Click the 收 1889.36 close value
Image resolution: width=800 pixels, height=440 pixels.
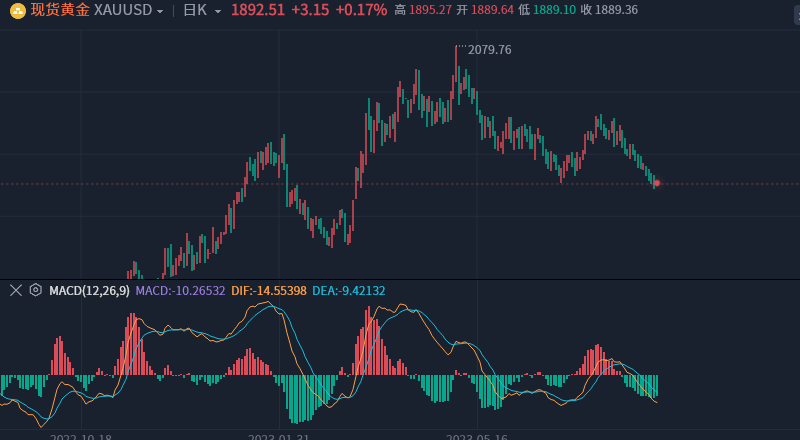[x=609, y=10]
